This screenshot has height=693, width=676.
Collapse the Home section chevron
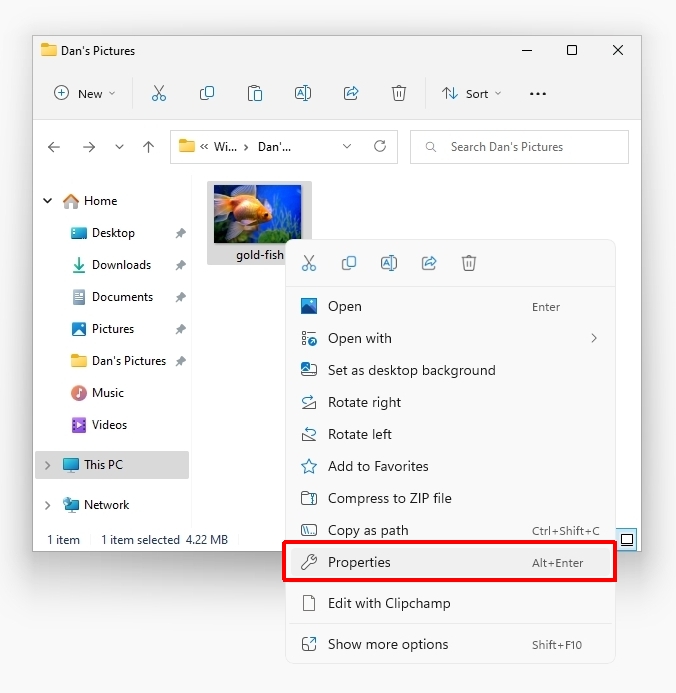pos(47,201)
